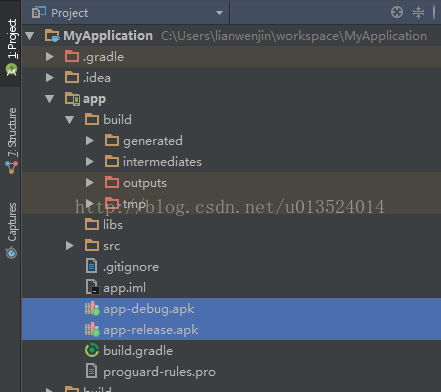
Task: Expand the outputs folder
Action: [x=90, y=183]
